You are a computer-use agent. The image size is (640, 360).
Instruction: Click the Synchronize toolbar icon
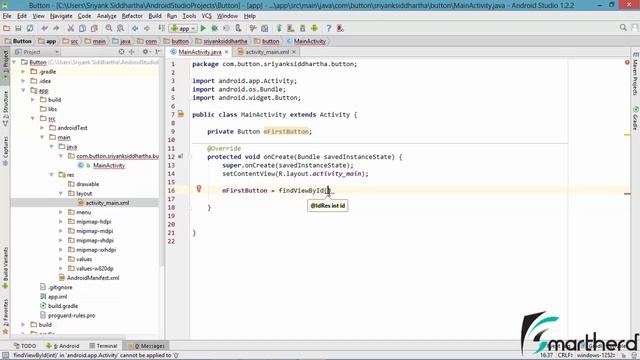click(30, 28)
